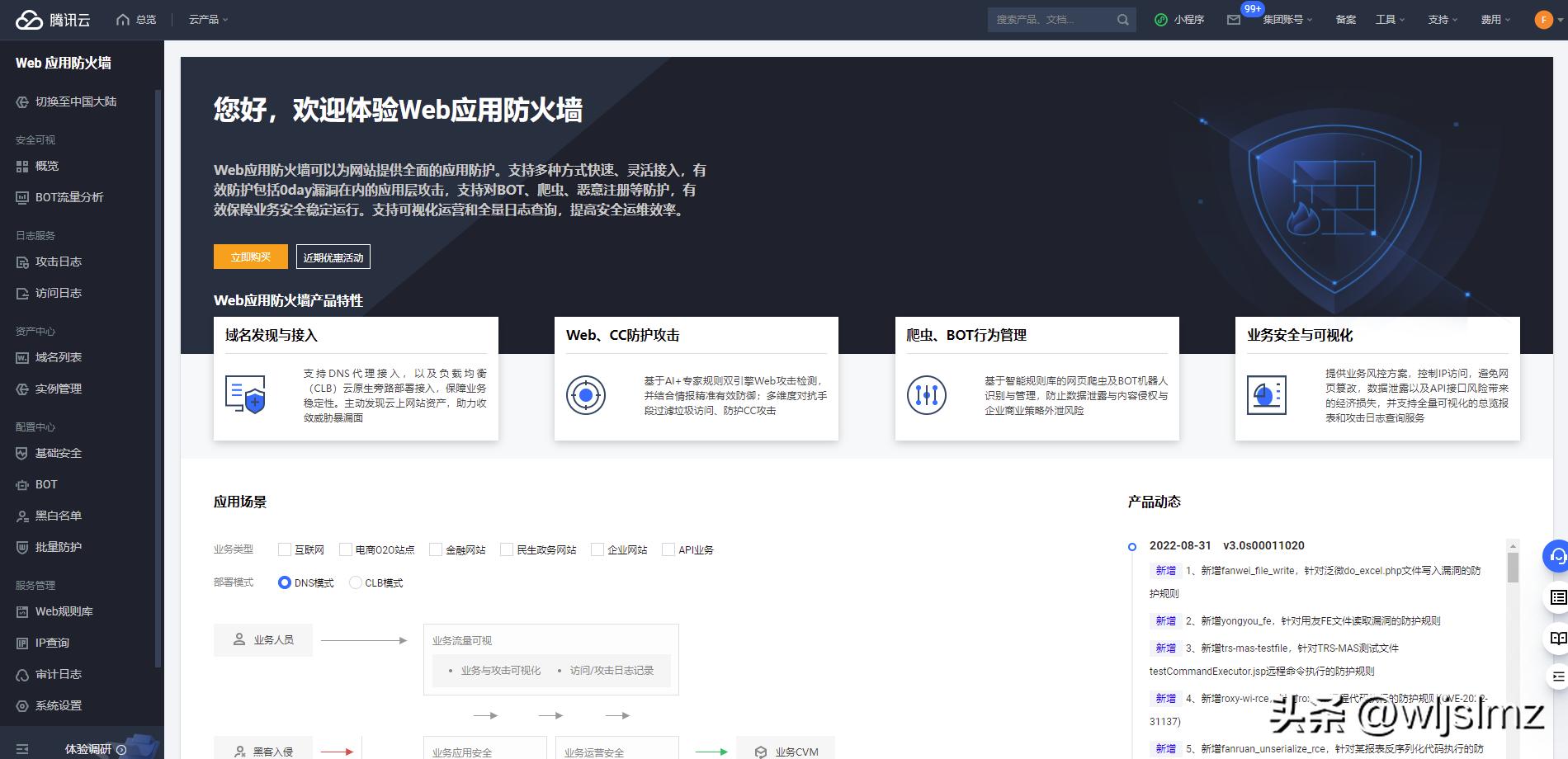The height and width of the screenshot is (759, 1568).
Task: Select the CLB模式 deployment radio button
Action: [x=354, y=582]
